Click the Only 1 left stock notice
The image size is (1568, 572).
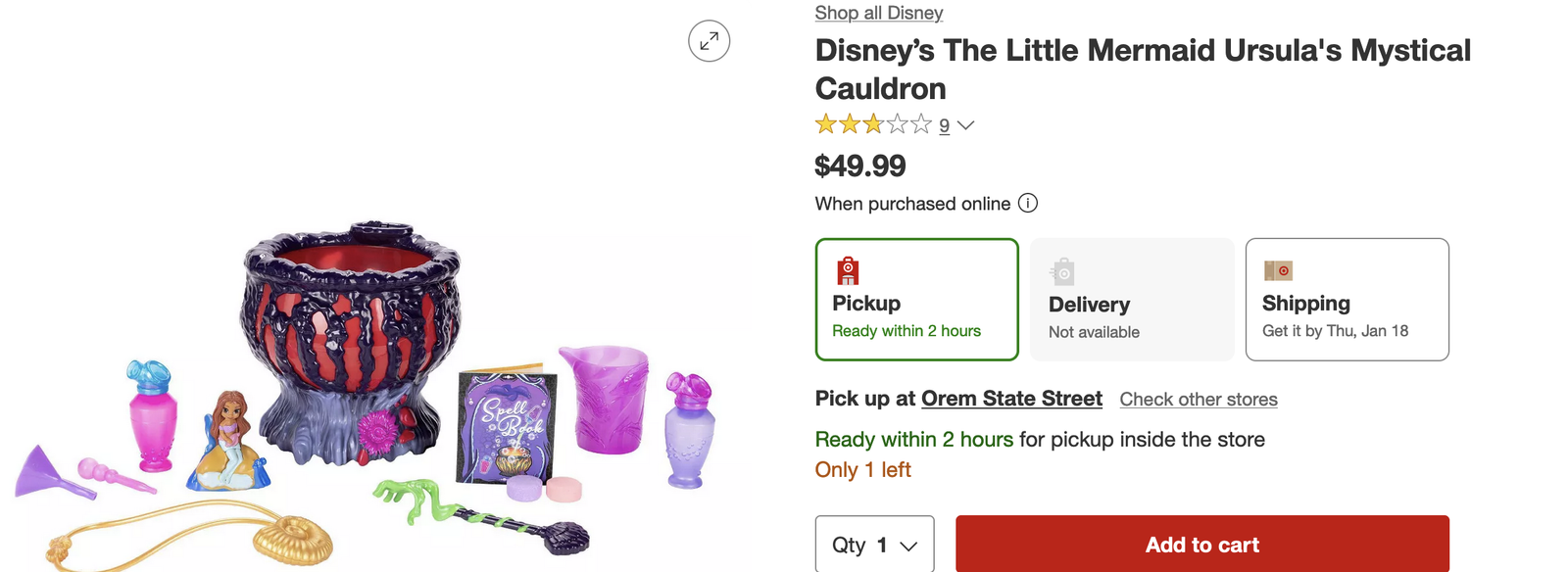(862, 470)
